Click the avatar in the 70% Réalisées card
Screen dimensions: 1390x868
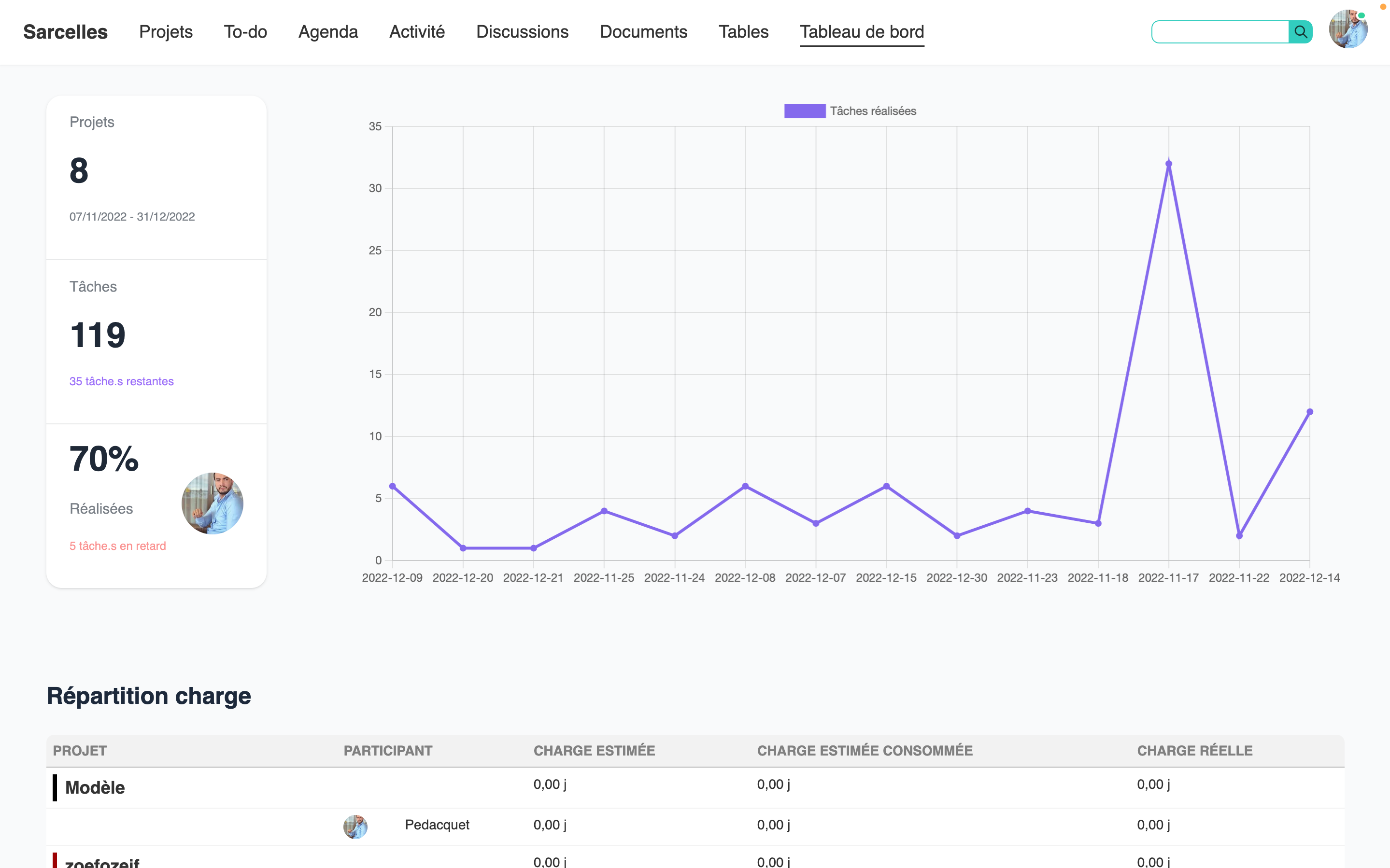(x=212, y=504)
